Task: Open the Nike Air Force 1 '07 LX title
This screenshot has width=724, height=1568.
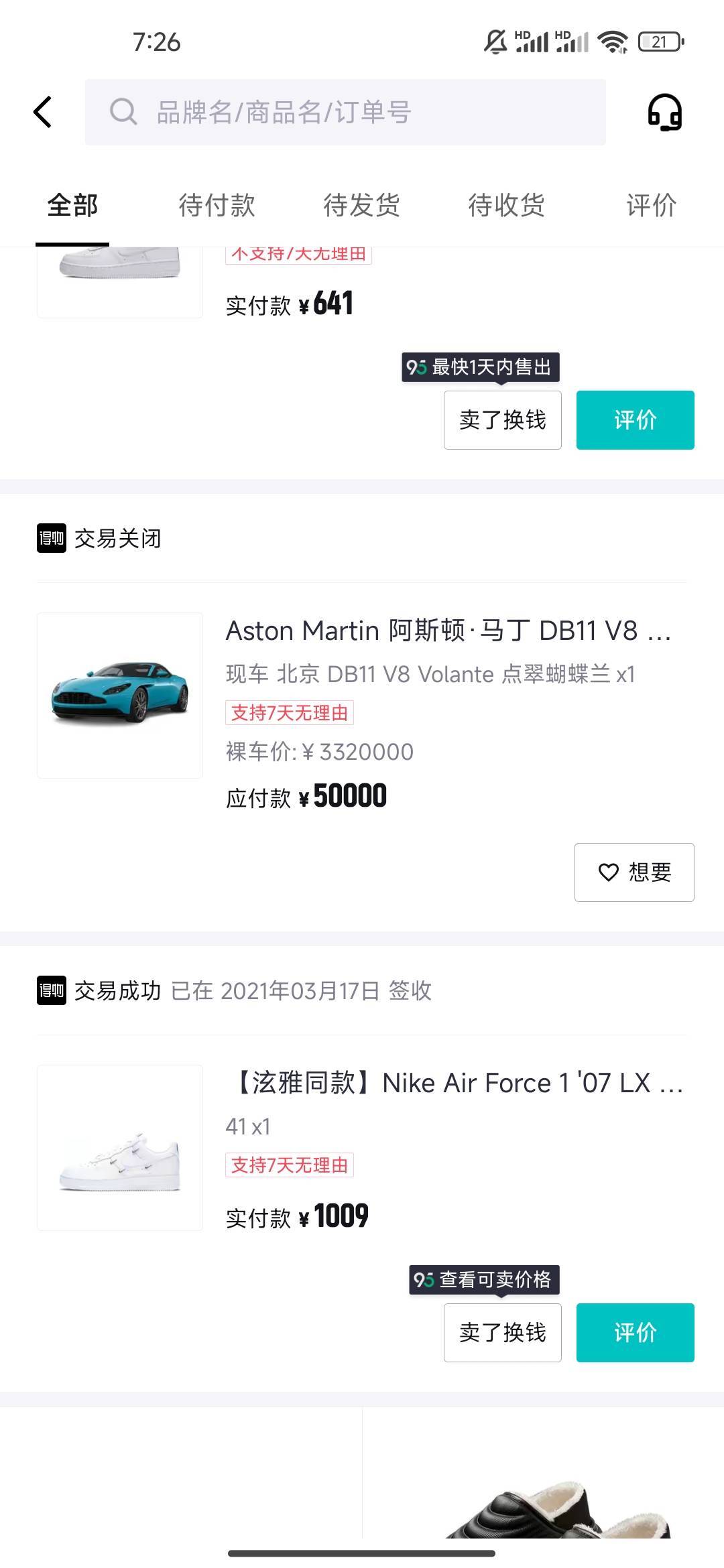Action: click(x=455, y=1083)
